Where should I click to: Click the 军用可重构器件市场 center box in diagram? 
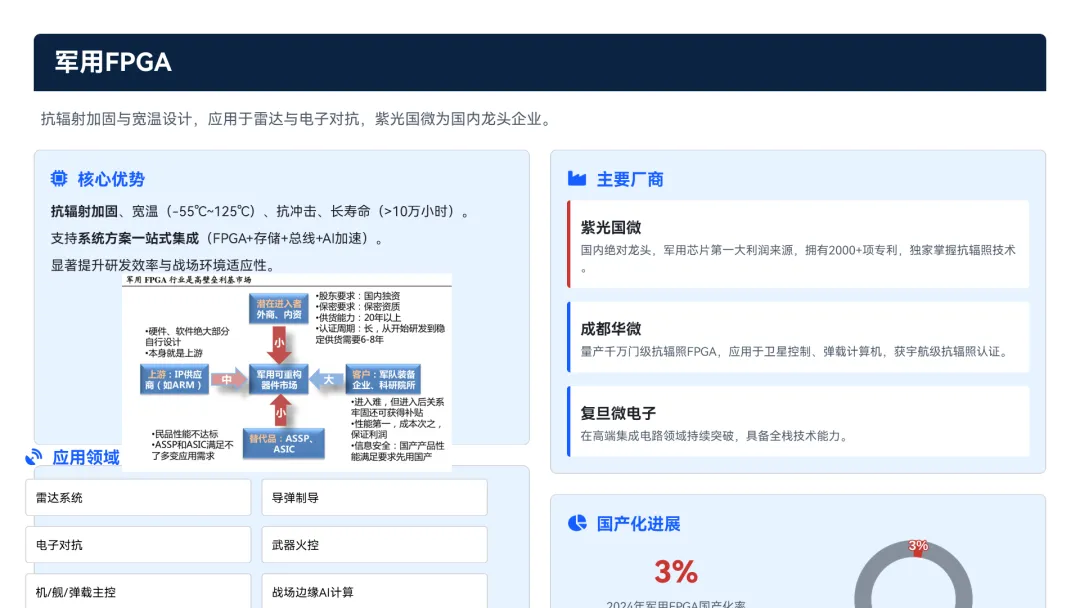point(279,379)
